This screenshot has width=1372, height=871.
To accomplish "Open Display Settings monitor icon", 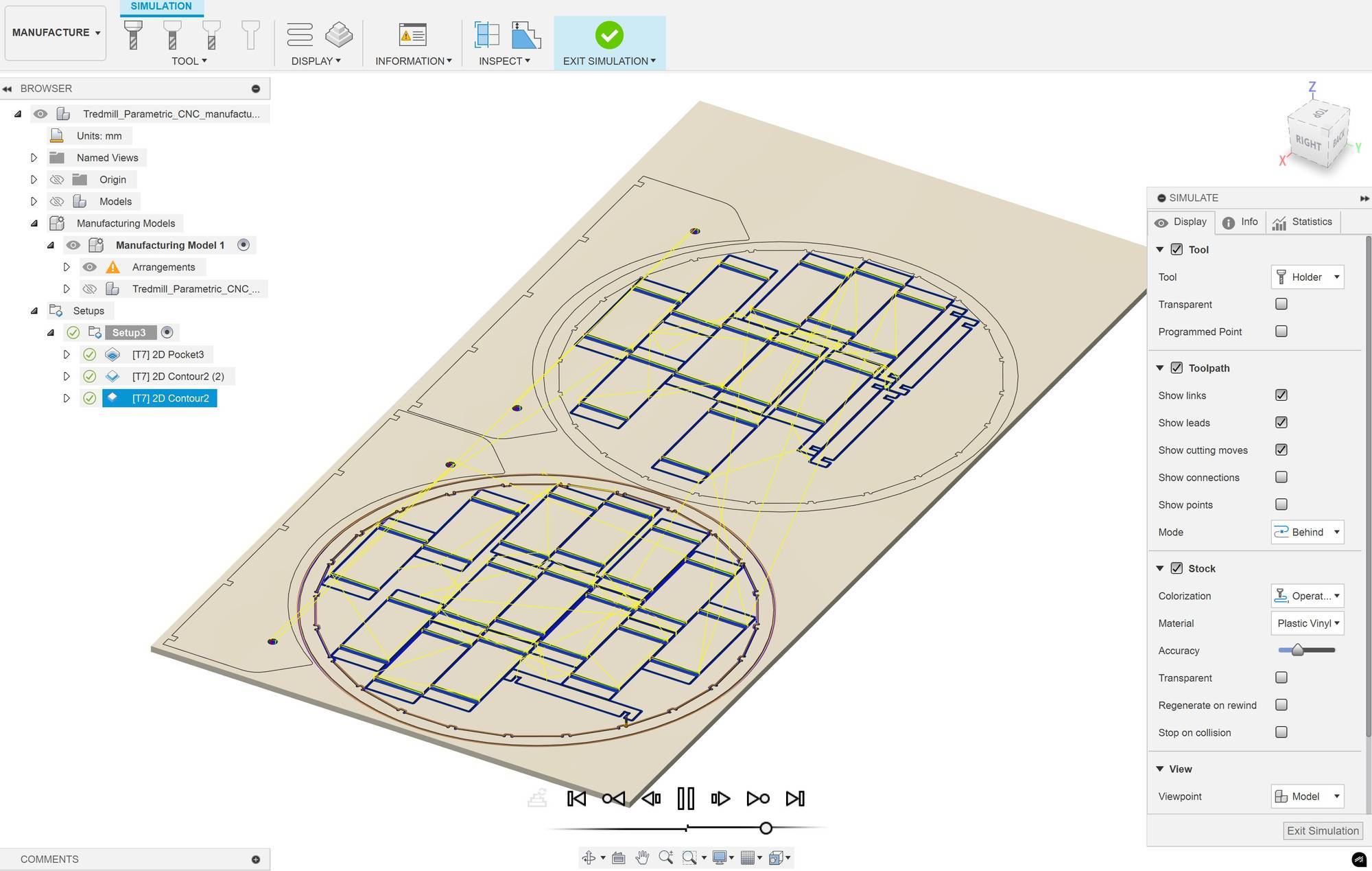I will (720, 857).
